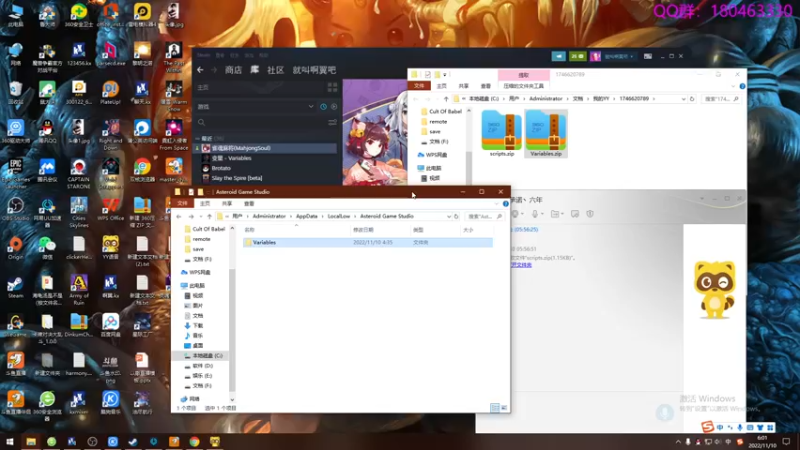Open File Explorer from the taskbar

click(31, 442)
